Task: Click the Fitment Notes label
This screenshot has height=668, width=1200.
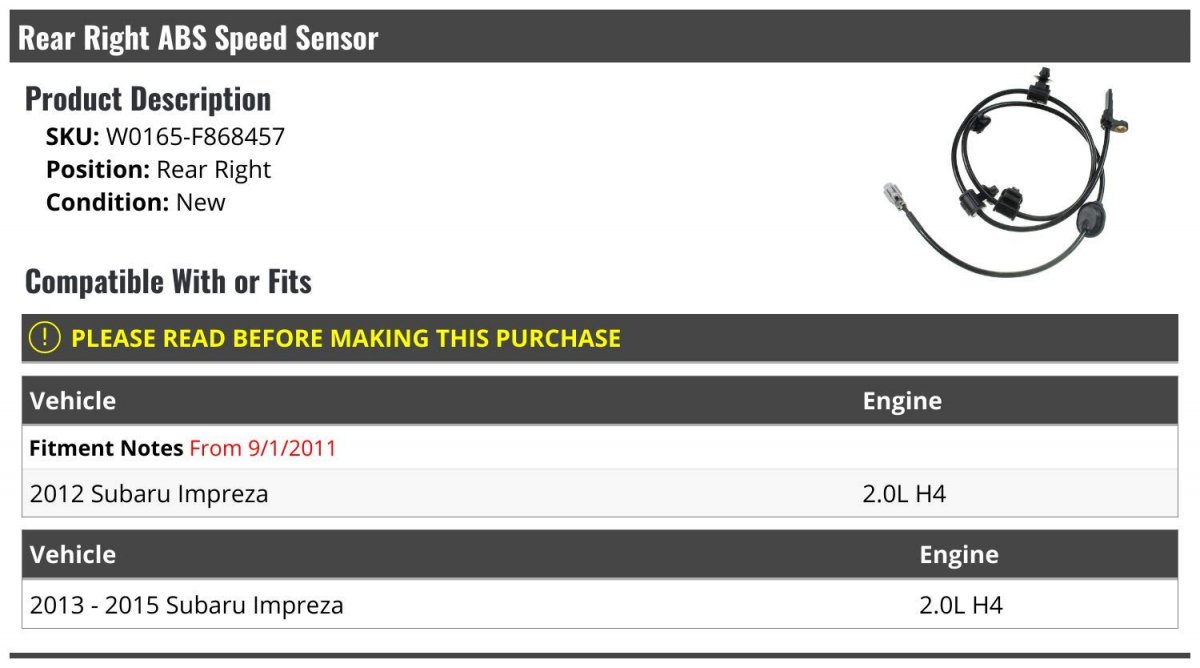Action: point(106,448)
